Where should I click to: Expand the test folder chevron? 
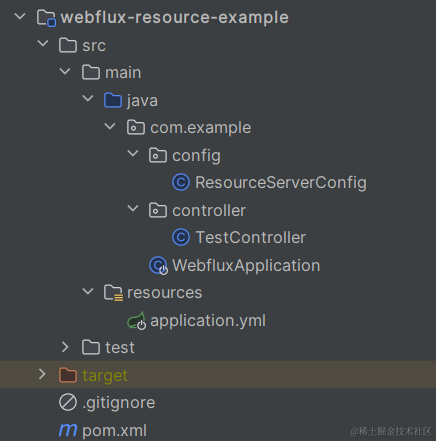[x=65, y=347]
